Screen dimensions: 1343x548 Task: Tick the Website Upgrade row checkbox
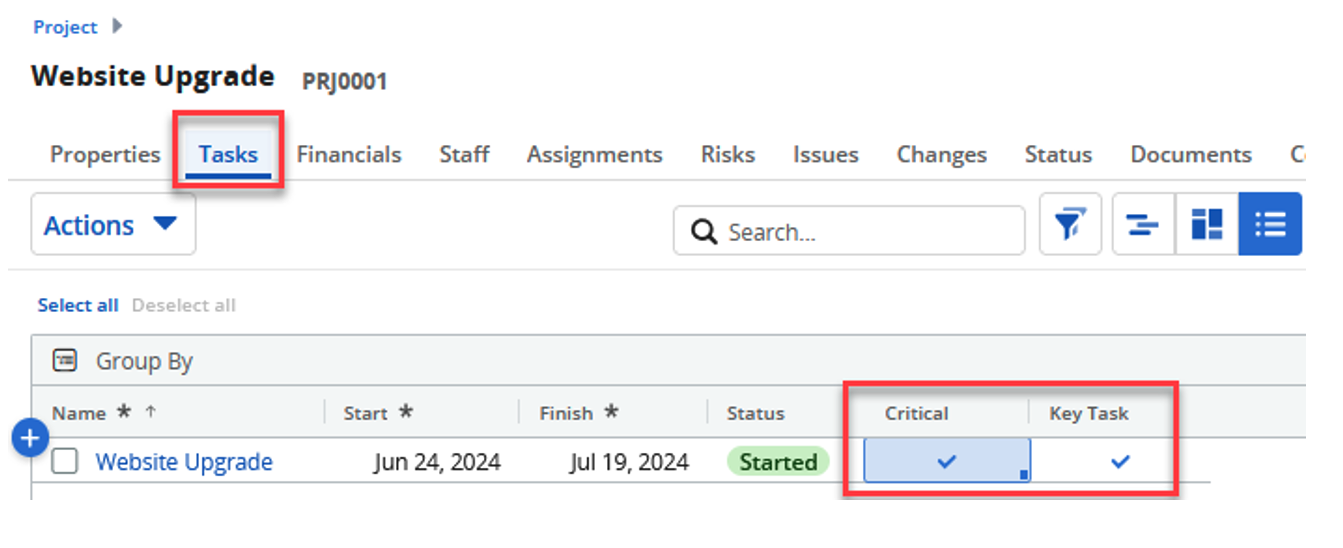click(65, 461)
